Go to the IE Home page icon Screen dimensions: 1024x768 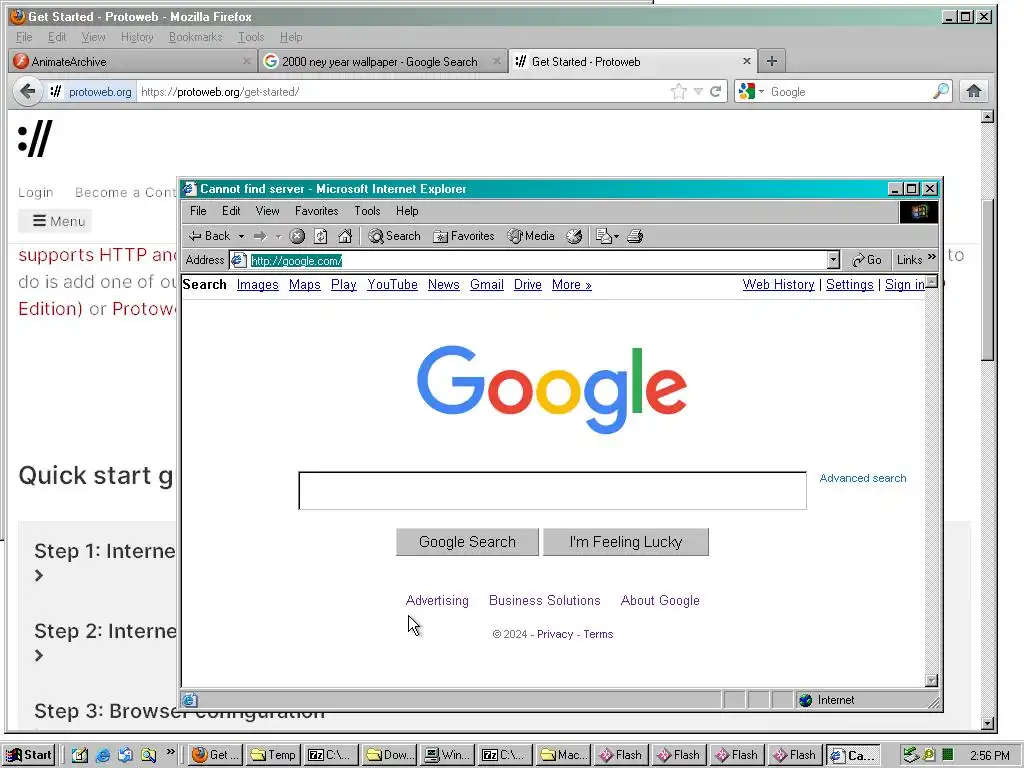point(345,236)
